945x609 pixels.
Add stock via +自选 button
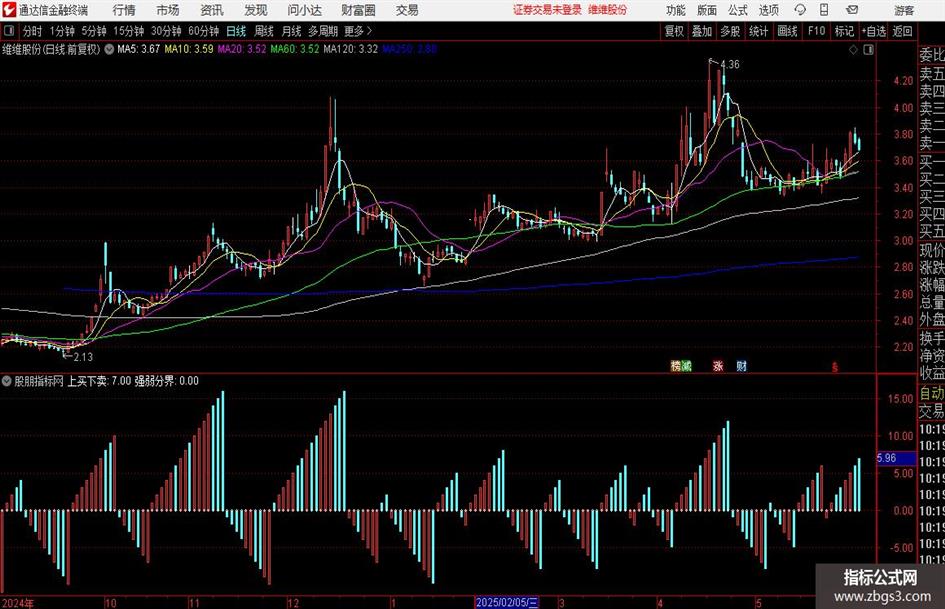click(x=873, y=31)
